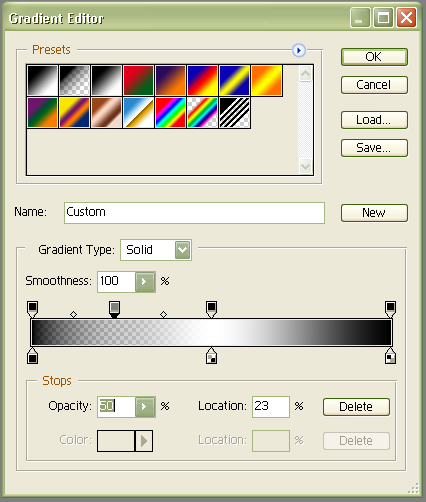
Task: Select the leftmost opacity stop above the bar
Action: [32, 309]
